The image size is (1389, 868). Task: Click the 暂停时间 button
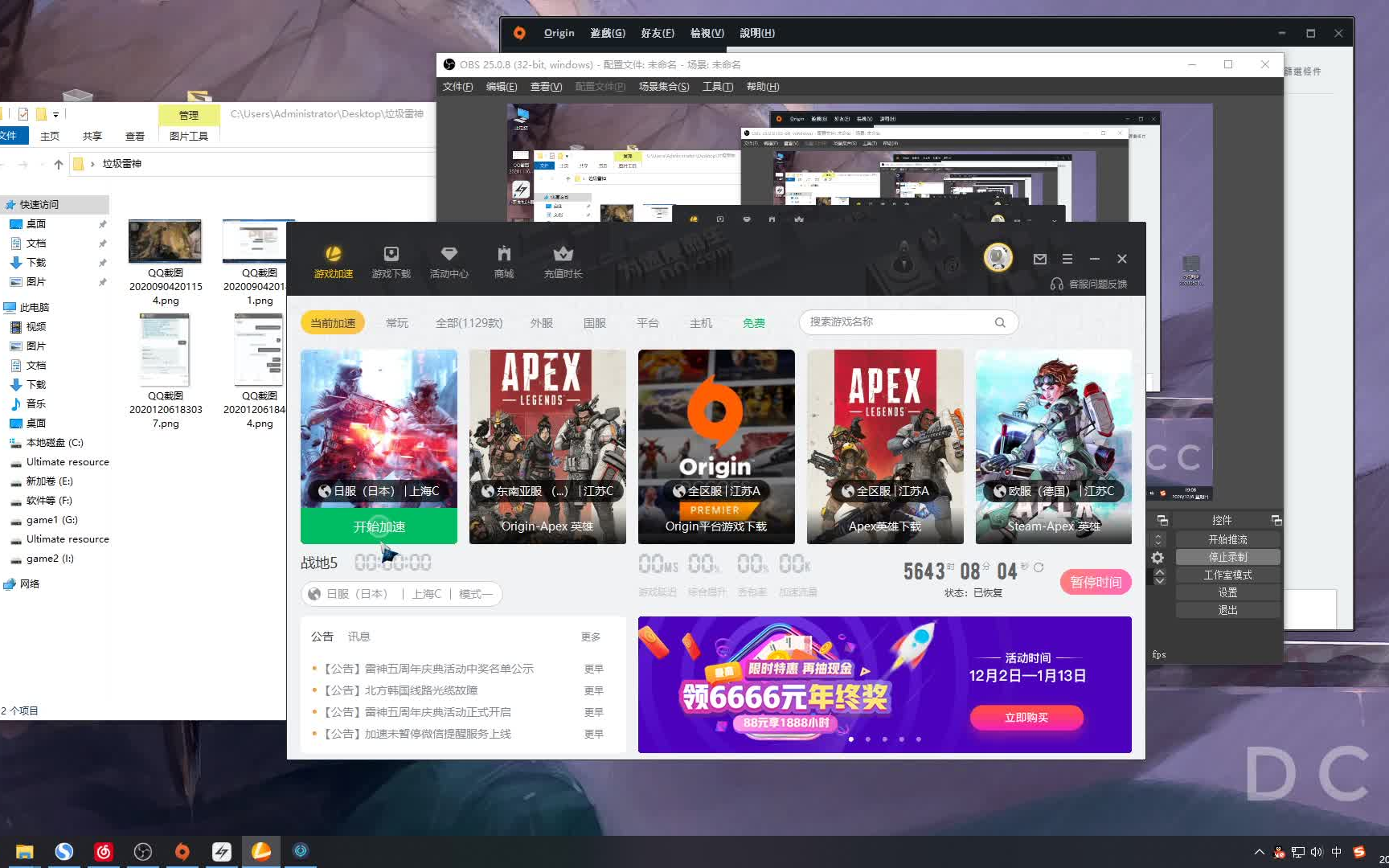1096,582
